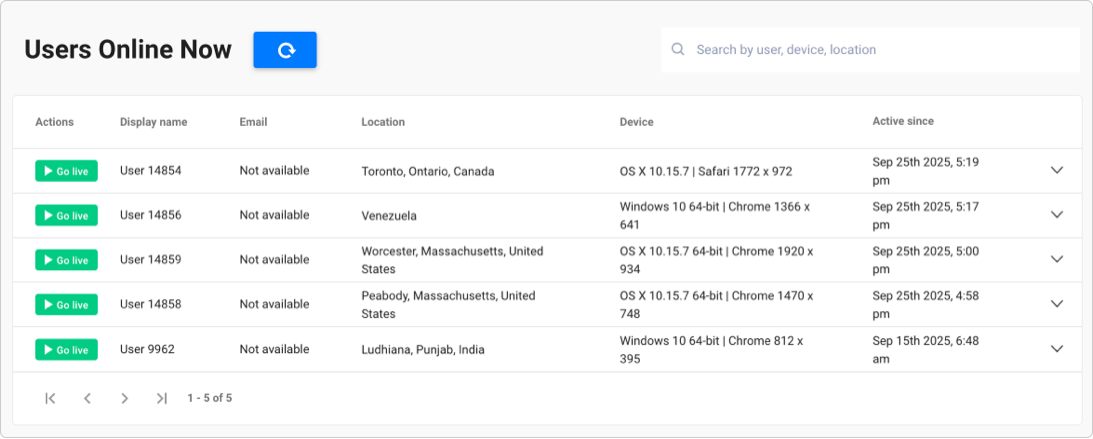The image size is (1093, 439).
Task: Click the blue refresh button
Action: coord(284,50)
